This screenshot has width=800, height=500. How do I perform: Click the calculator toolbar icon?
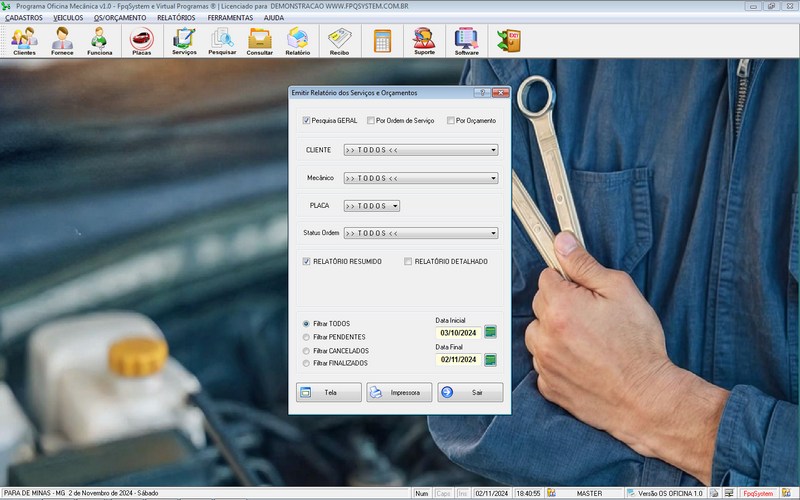(x=382, y=41)
